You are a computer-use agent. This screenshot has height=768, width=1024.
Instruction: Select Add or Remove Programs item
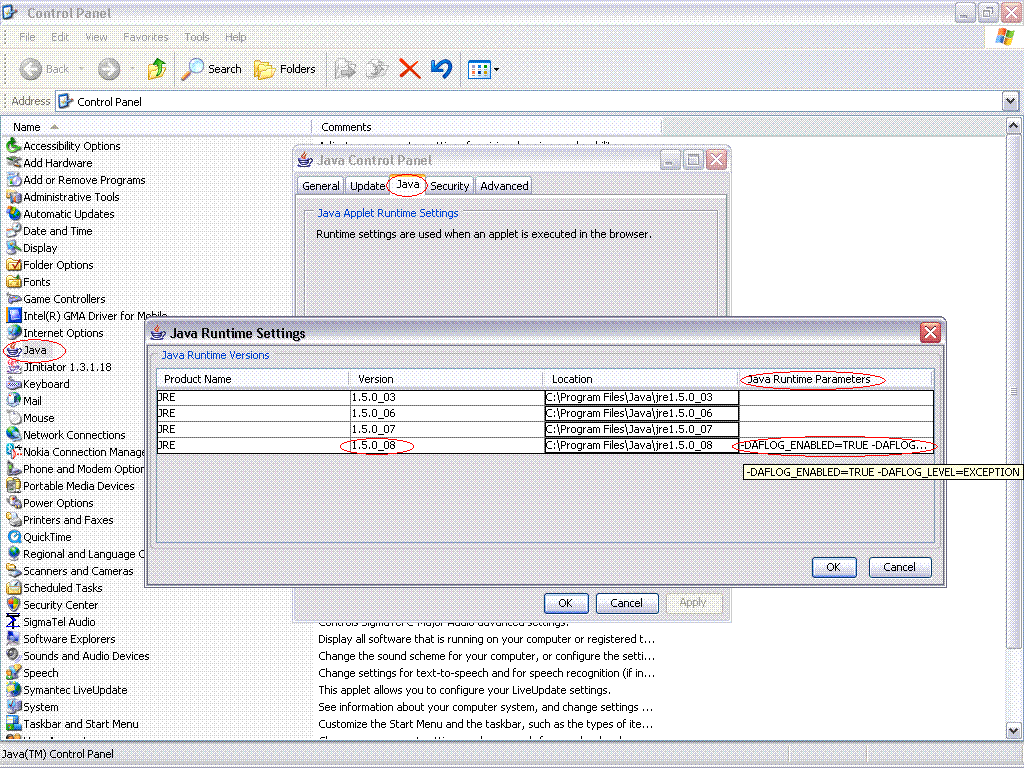pos(76,180)
